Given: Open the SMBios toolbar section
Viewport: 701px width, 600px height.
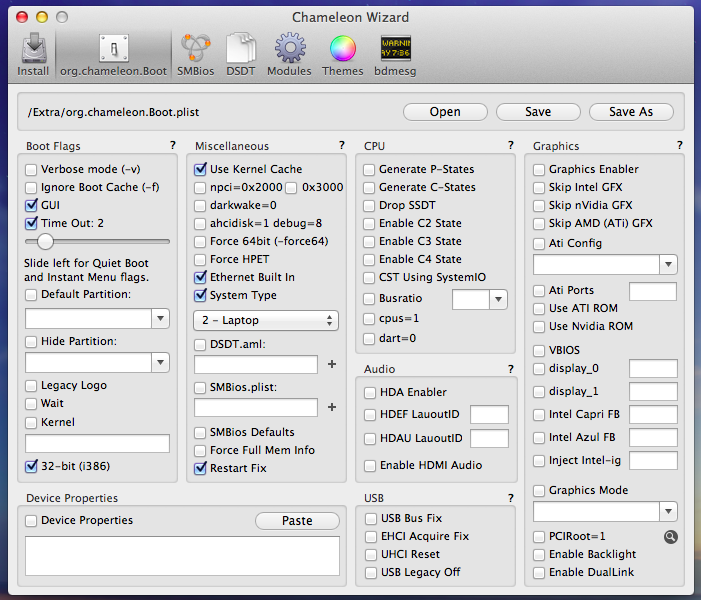Looking at the screenshot, I should tap(195, 54).
